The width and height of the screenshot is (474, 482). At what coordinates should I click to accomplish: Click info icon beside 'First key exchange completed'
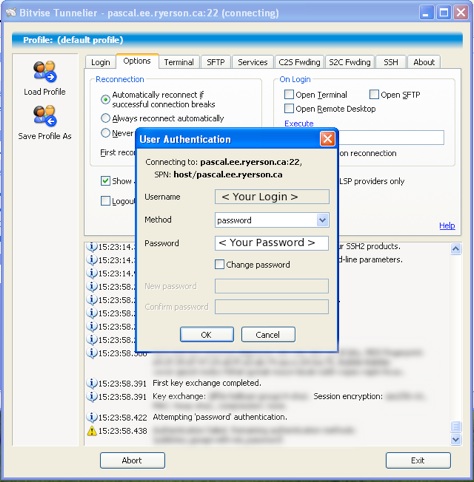coord(92,383)
